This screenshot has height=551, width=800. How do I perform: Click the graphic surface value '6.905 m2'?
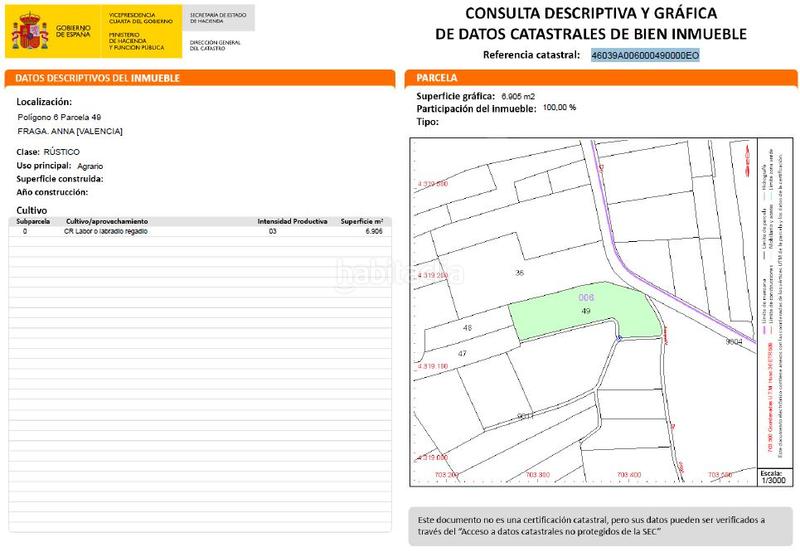(518, 96)
